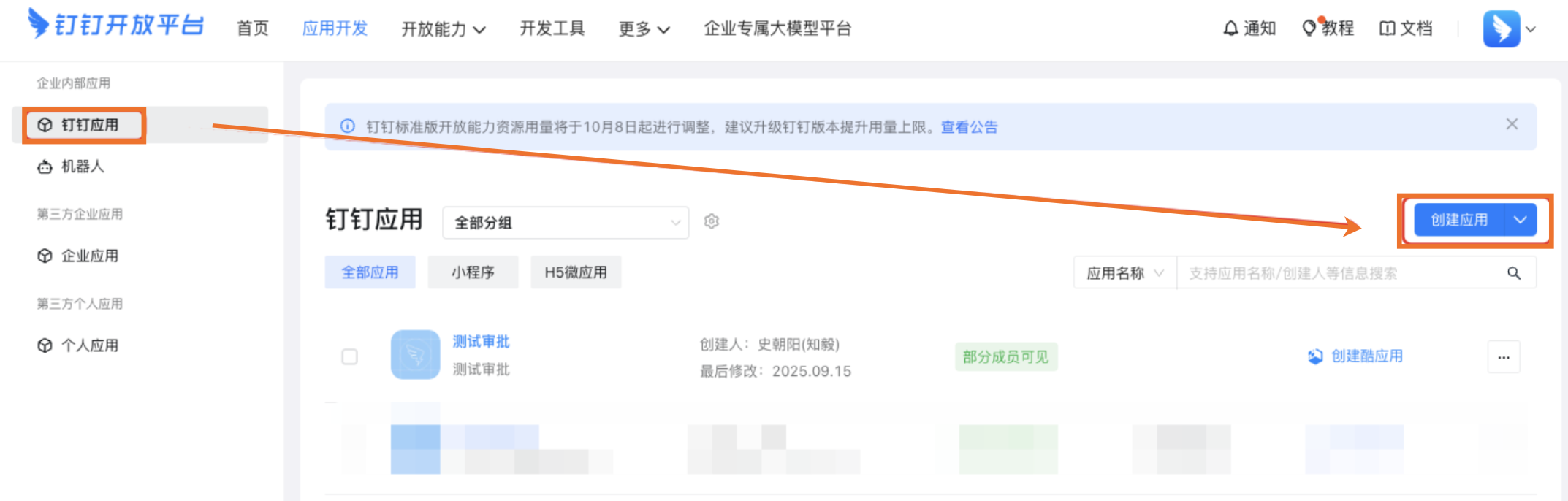This screenshot has width=1568, height=501.
Task: Open the 教程 tutorials lightbulb
Action: 1328,28
